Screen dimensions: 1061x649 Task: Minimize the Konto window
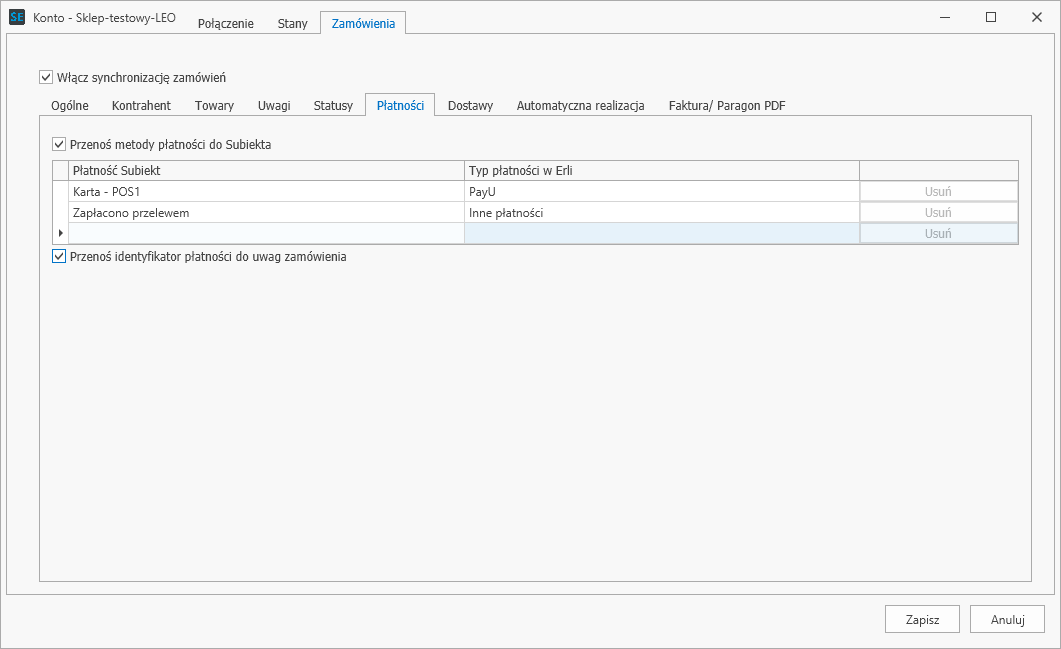pos(945,17)
